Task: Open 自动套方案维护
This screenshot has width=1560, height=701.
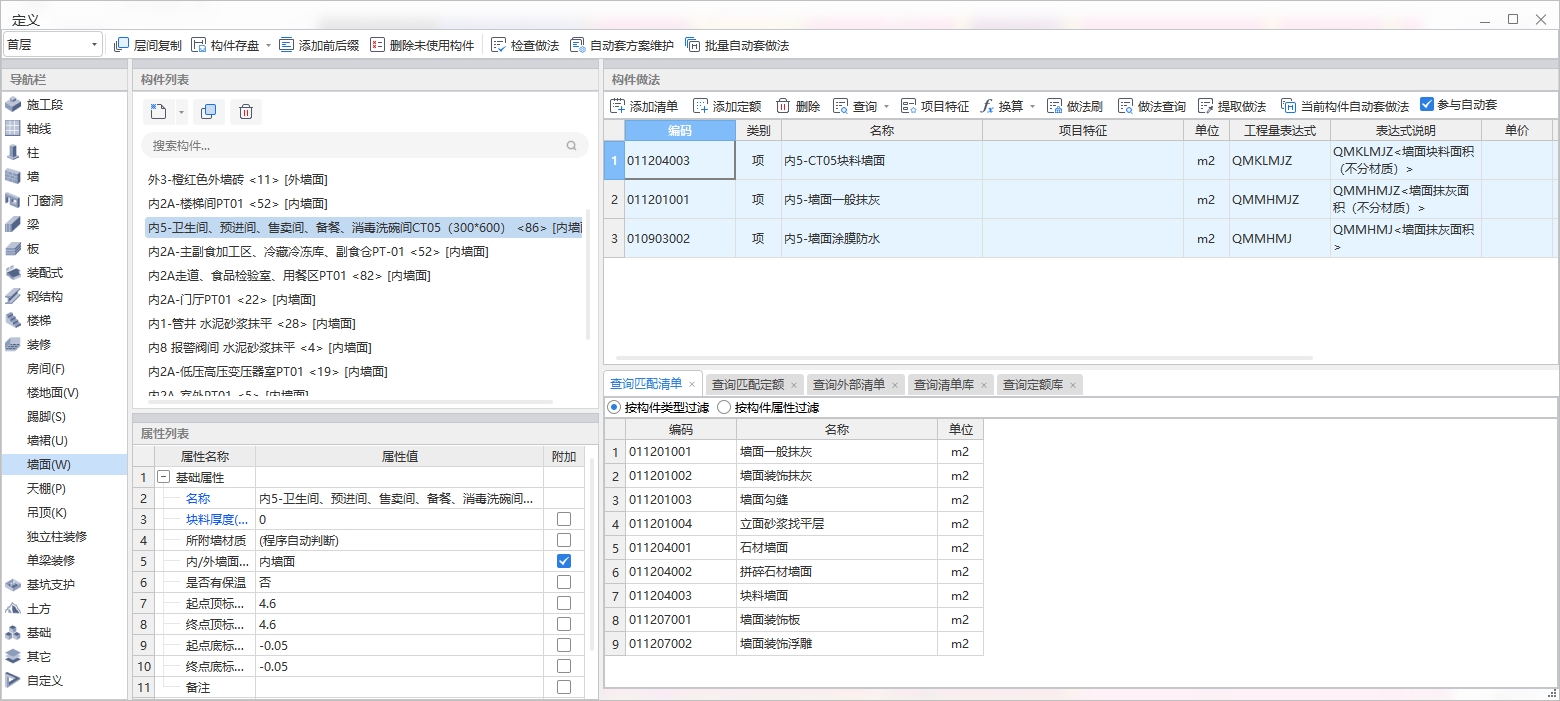Action: tap(621, 45)
